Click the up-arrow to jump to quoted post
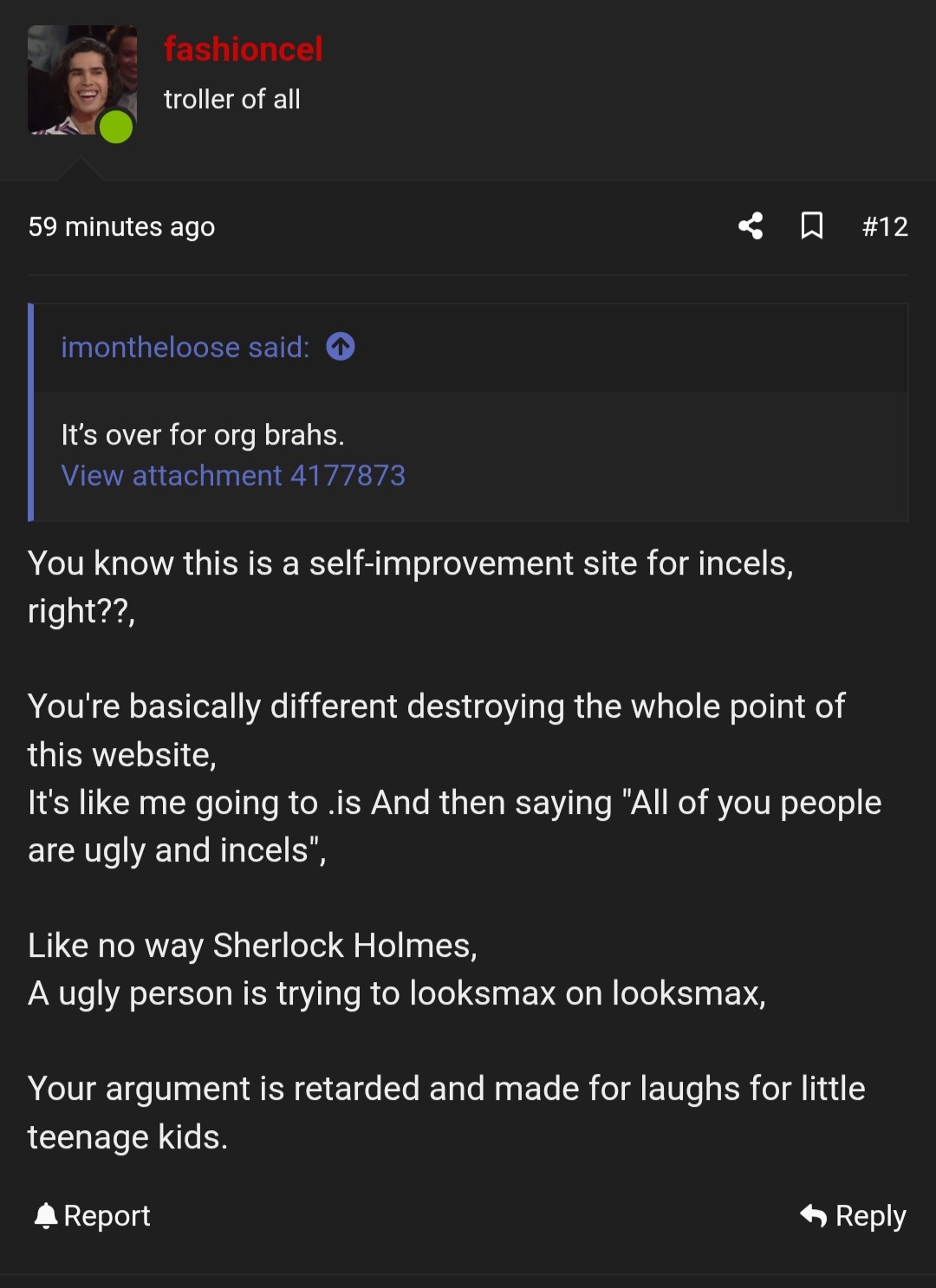The image size is (936, 1288). (341, 347)
